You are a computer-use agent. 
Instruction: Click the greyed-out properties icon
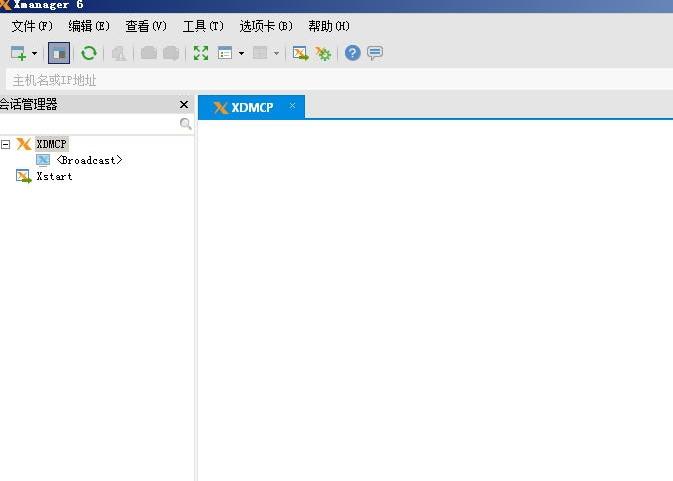[x=119, y=54]
